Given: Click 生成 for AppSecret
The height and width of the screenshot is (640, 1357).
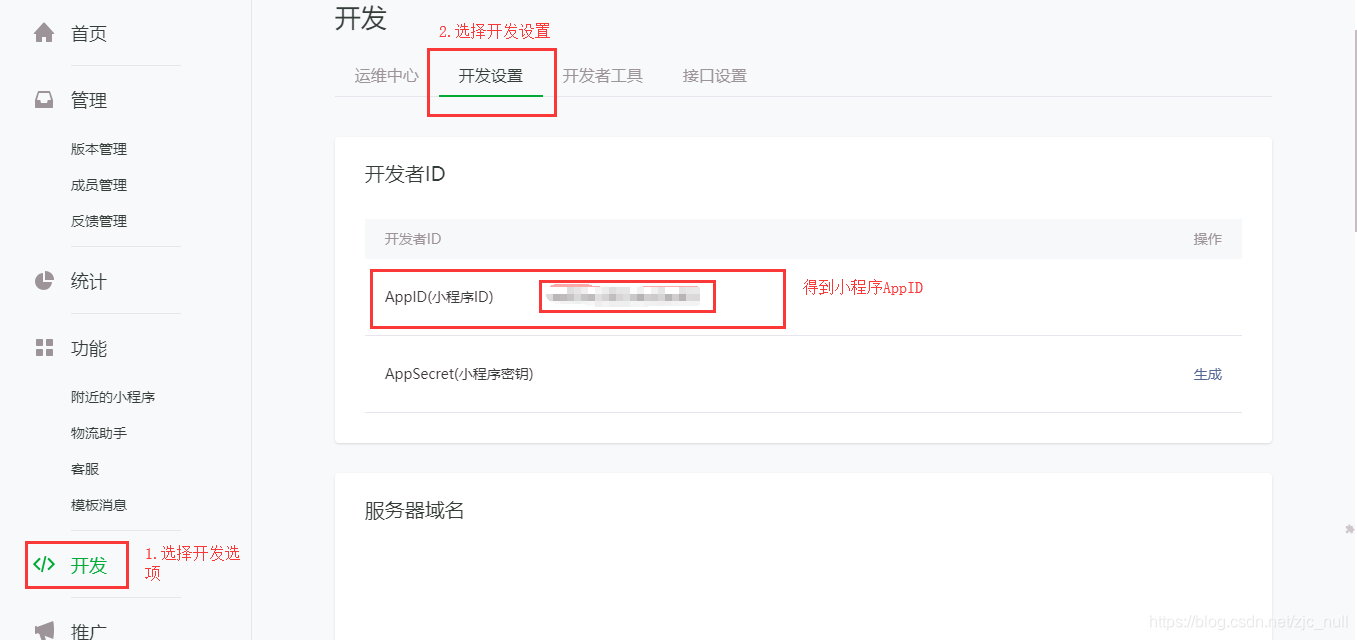Looking at the screenshot, I should pyautogui.click(x=1208, y=374).
